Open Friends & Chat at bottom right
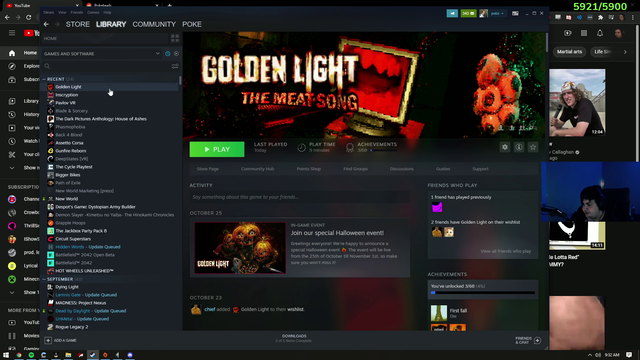The image size is (640, 360). (528, 340)
